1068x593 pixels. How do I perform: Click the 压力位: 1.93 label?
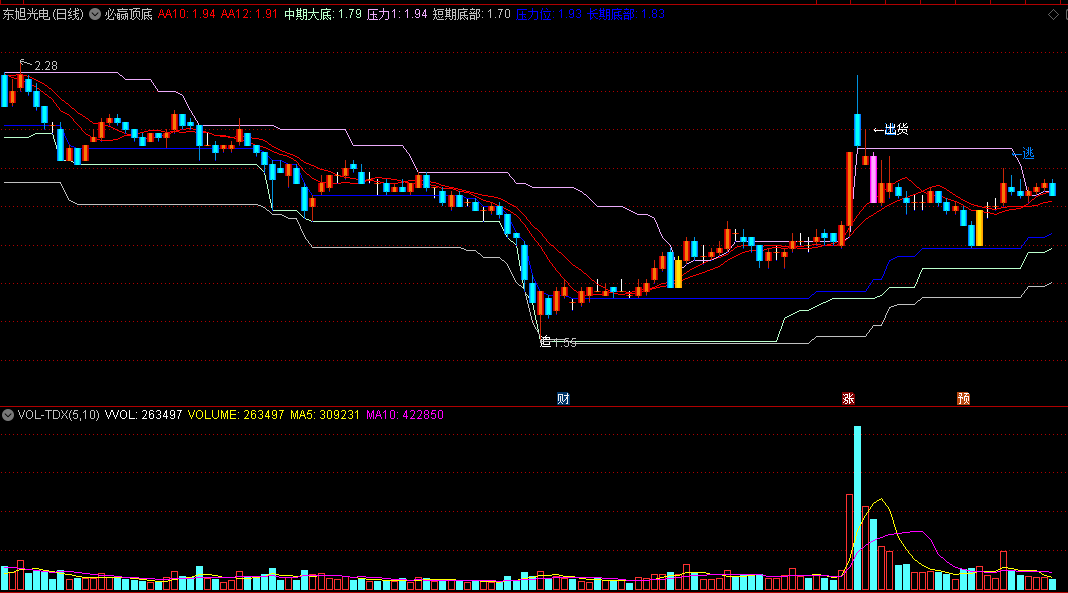coord(549,14)
